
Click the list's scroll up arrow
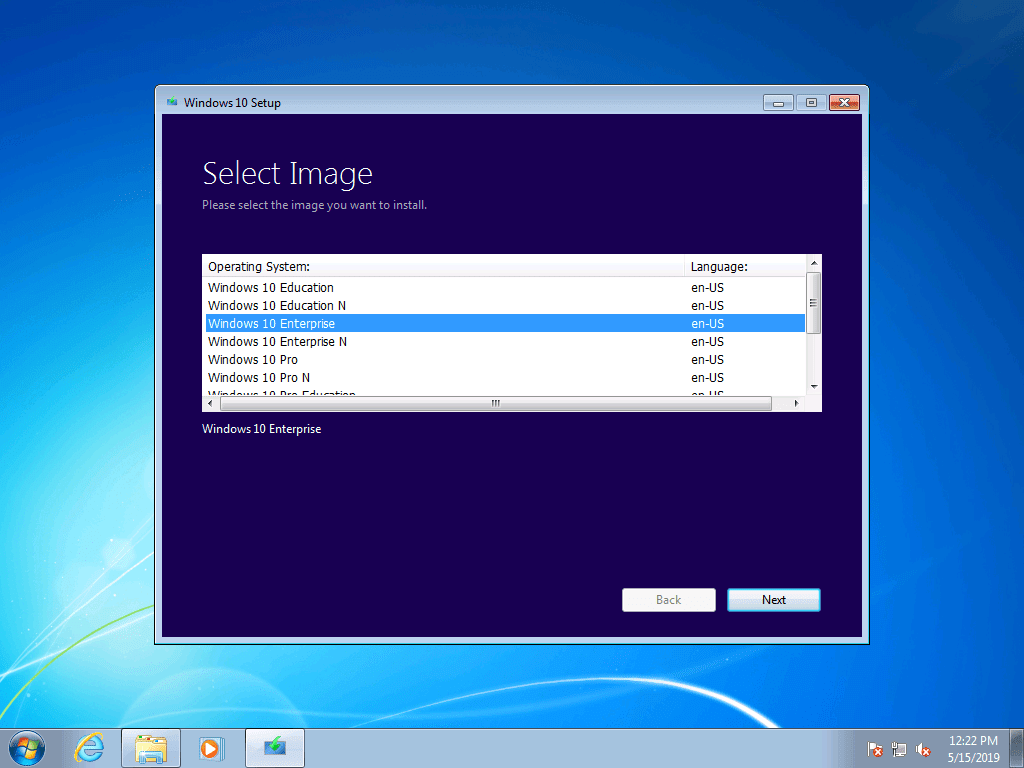[814, 263]
